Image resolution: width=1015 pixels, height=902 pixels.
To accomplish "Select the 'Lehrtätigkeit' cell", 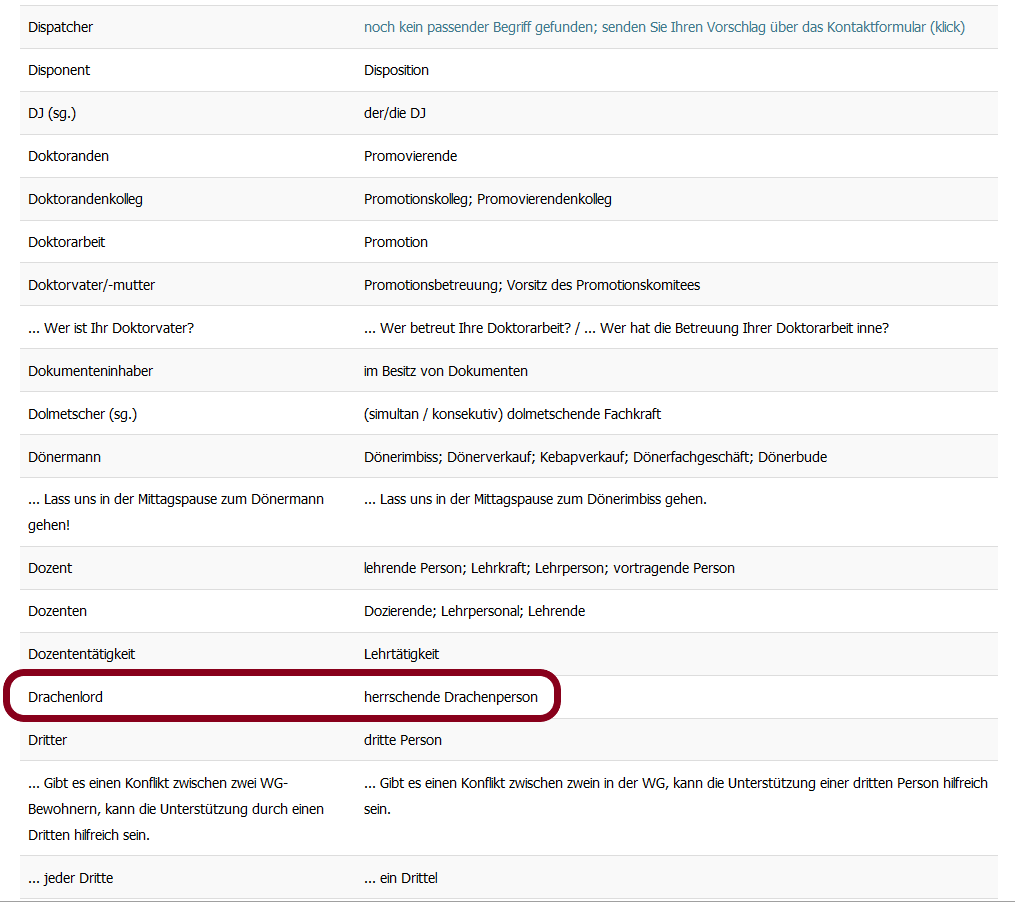I will pos(401,654).
